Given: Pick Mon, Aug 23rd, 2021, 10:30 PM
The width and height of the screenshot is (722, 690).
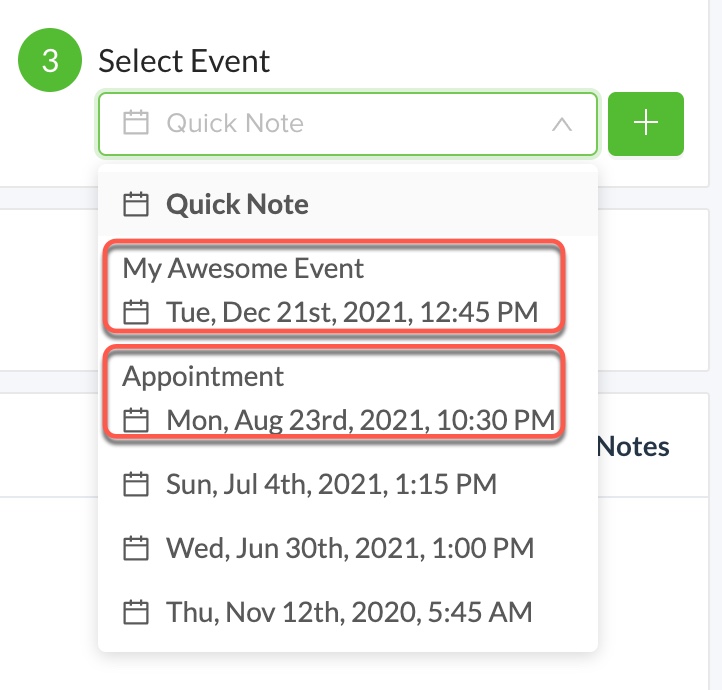Looking at the screenshot, I should point(360,420).
